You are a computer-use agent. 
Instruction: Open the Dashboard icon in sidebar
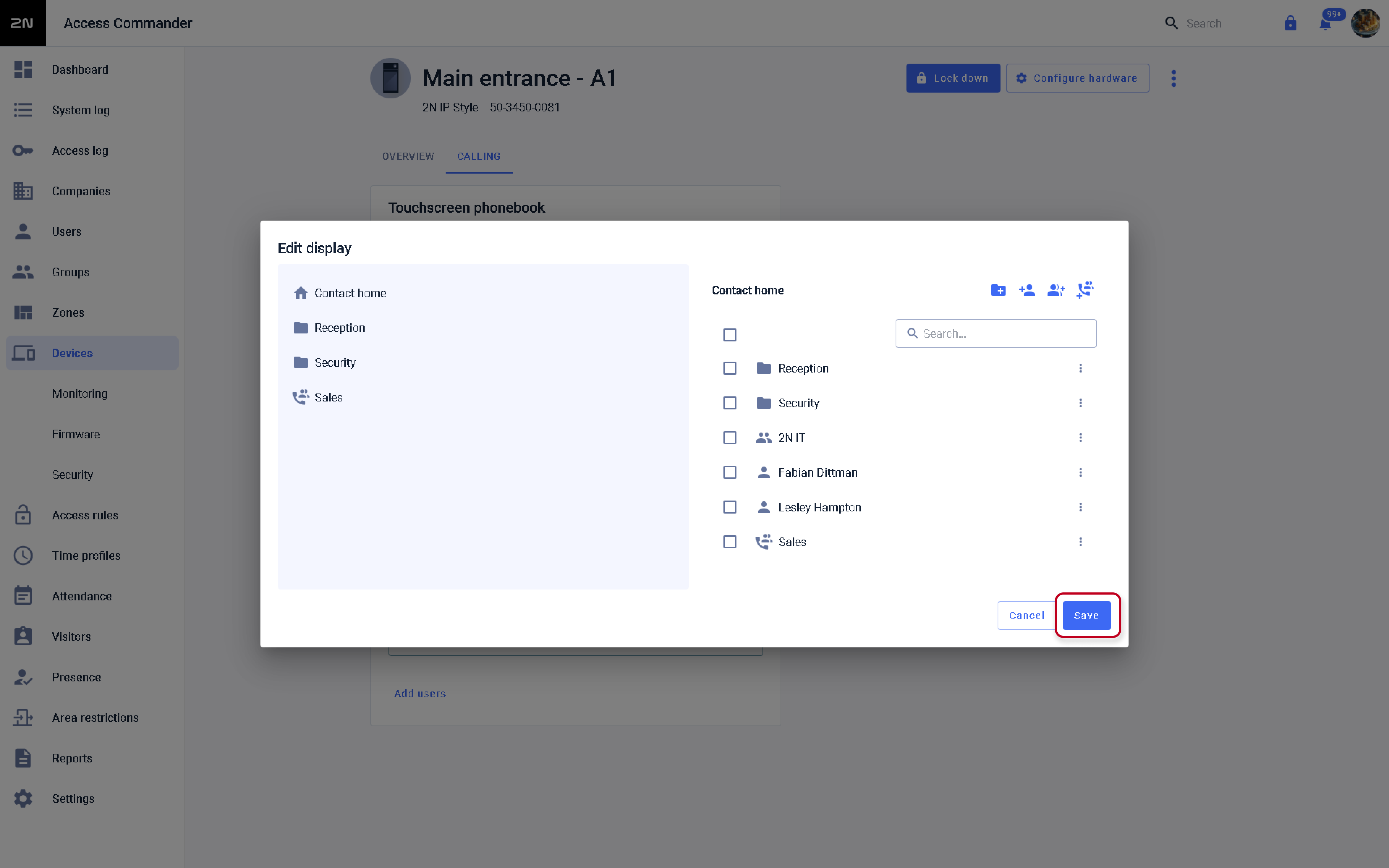23,69
